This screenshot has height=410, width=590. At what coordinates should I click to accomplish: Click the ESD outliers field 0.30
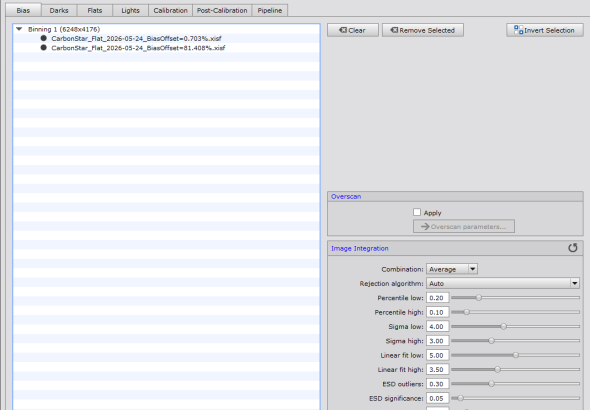coord(438,384)
